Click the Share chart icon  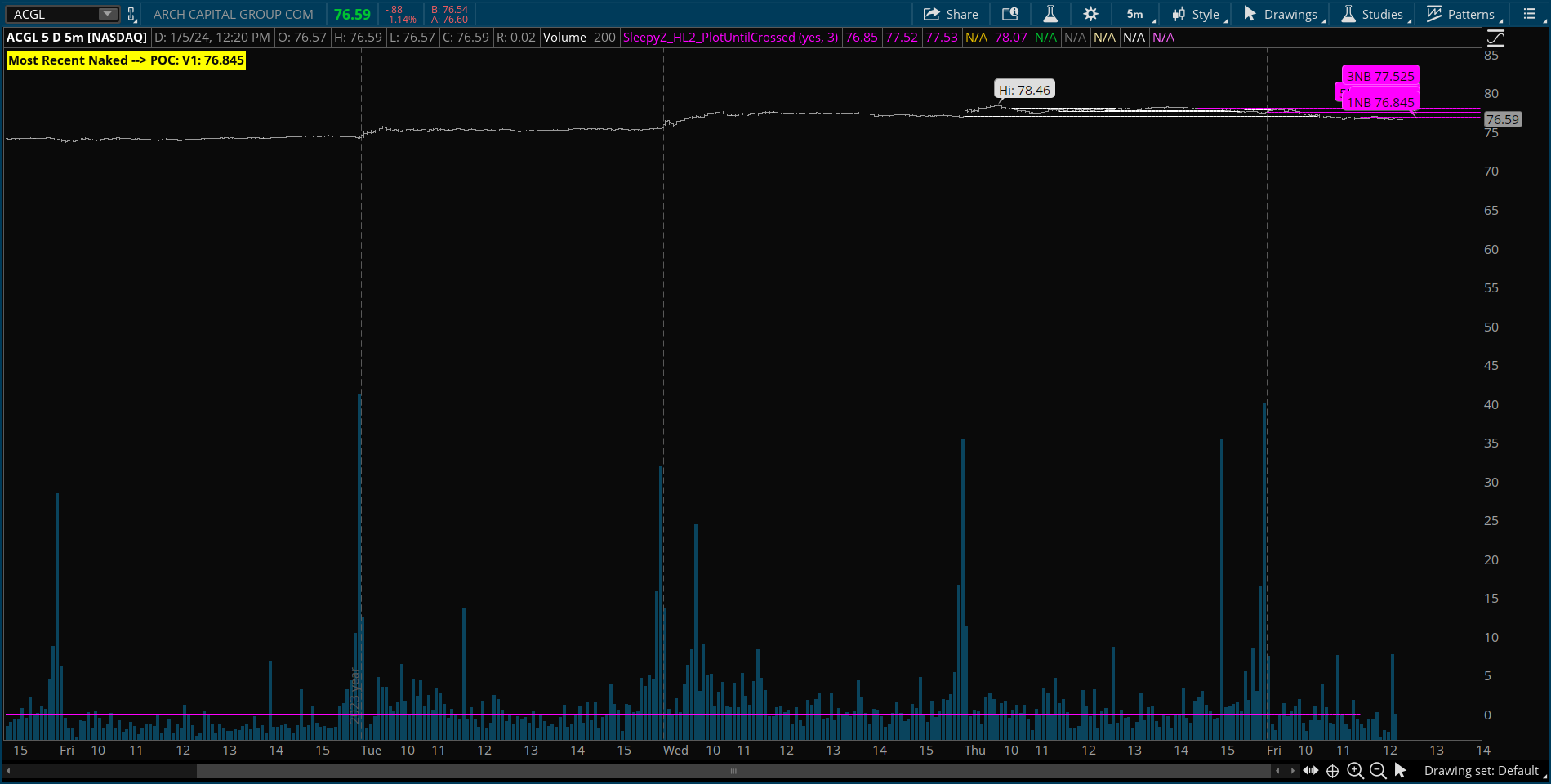[x=950, y=14]
